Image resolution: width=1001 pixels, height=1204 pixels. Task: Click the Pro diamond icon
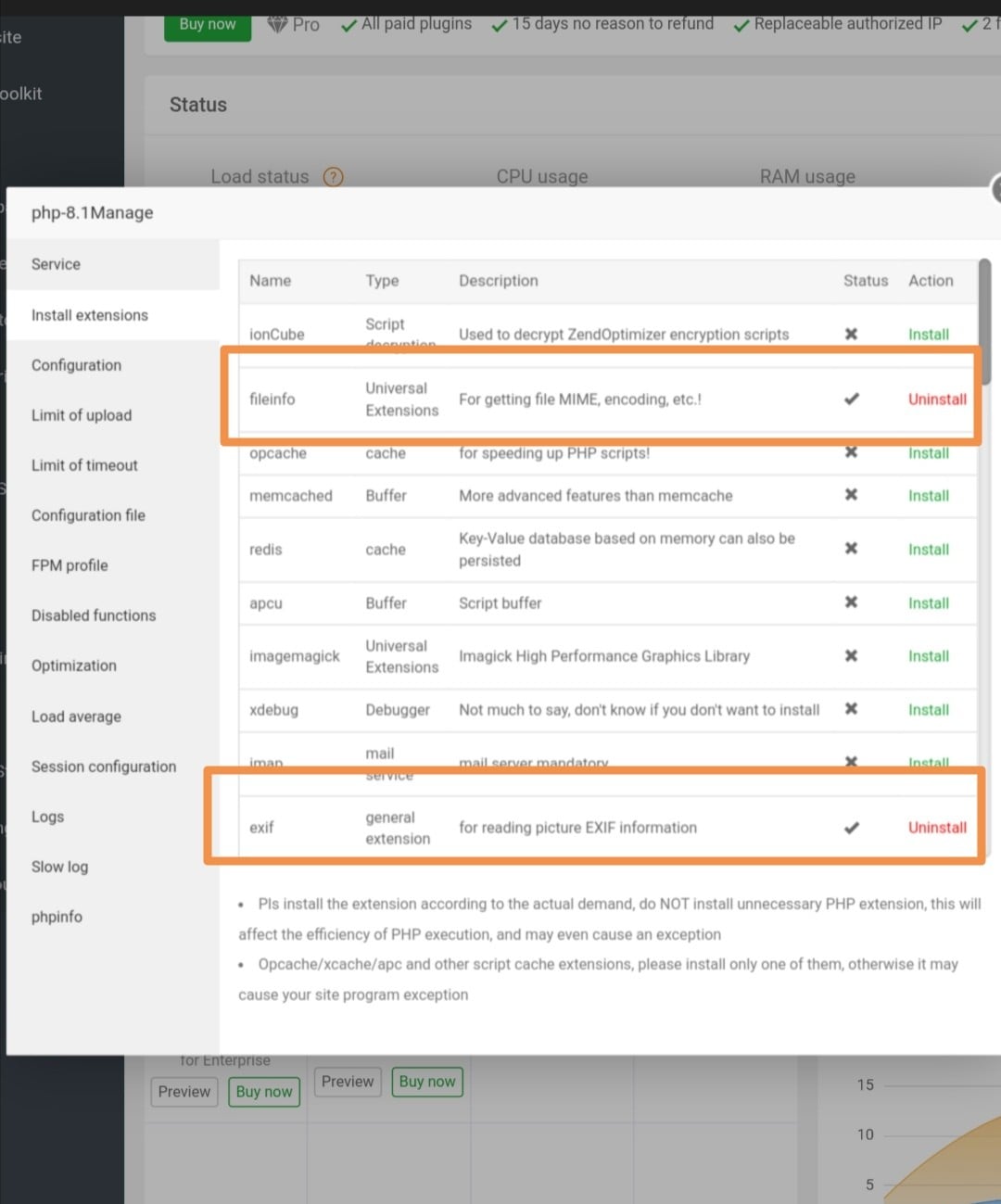[277, 24]
